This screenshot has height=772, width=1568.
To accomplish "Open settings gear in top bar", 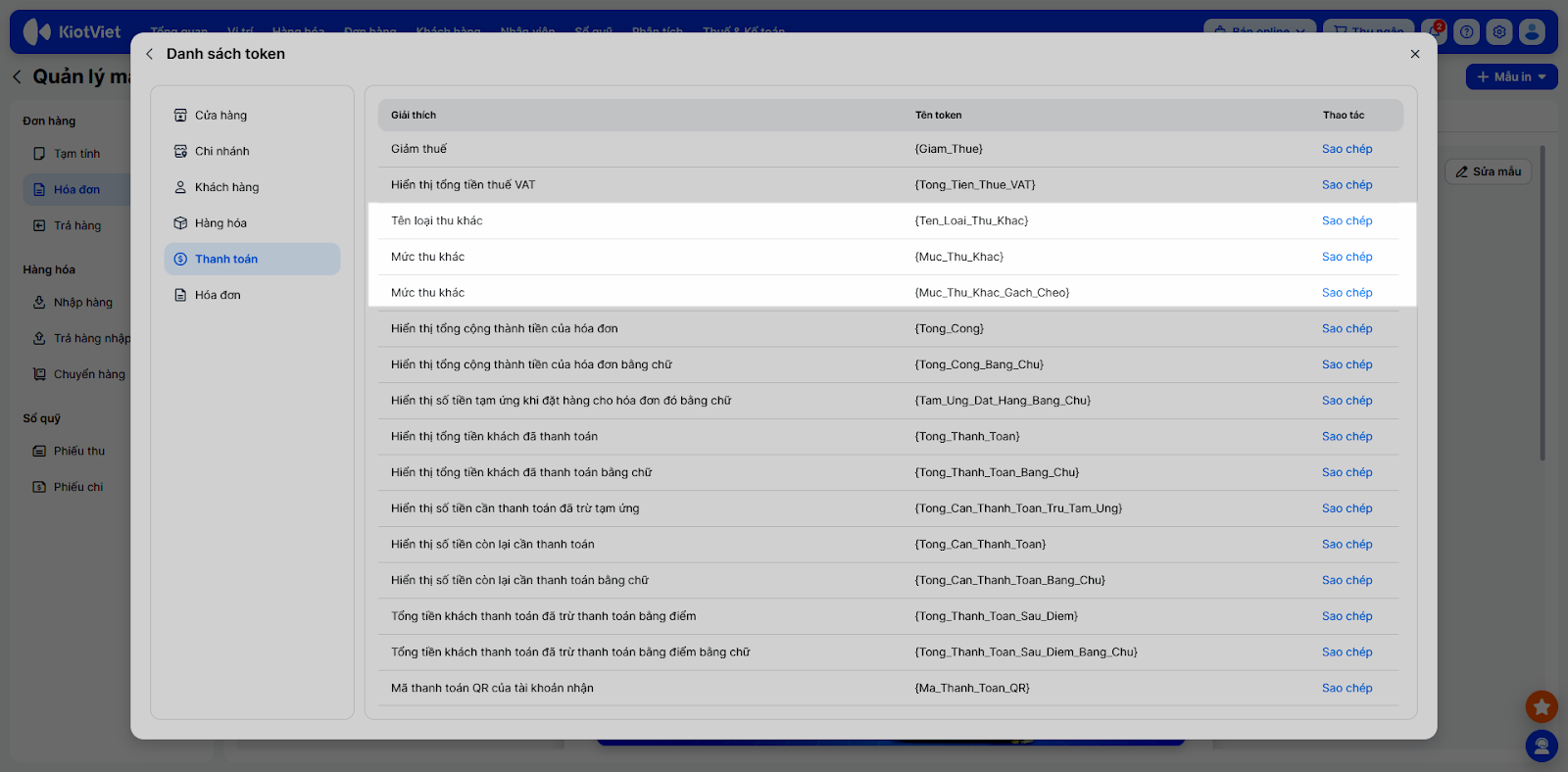I will pos(1499,31).
